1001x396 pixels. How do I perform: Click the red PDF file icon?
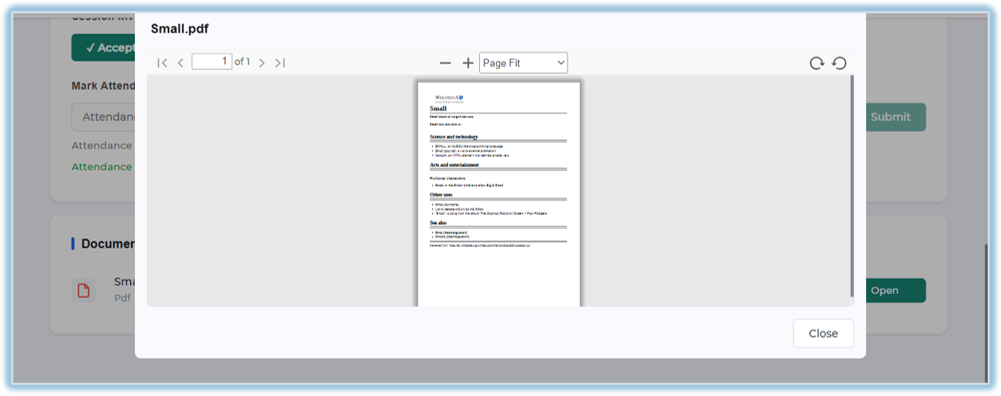[83, 291]
